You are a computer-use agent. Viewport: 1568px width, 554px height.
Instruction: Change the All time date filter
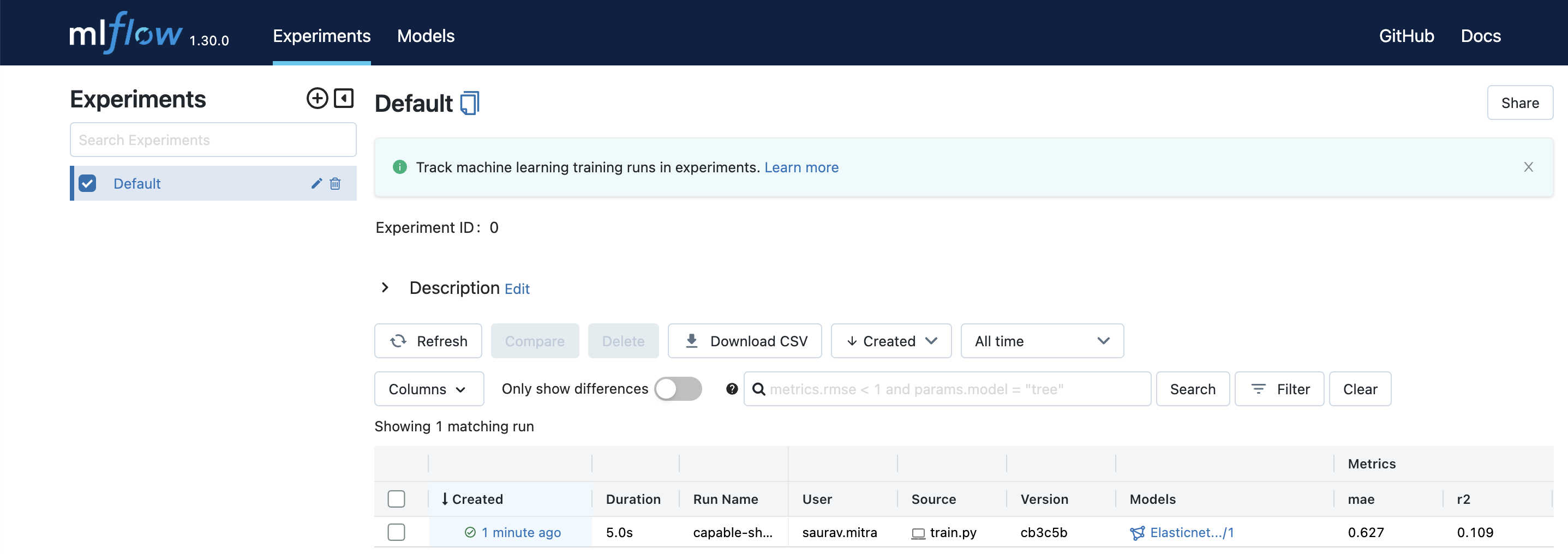[1042, 341]
